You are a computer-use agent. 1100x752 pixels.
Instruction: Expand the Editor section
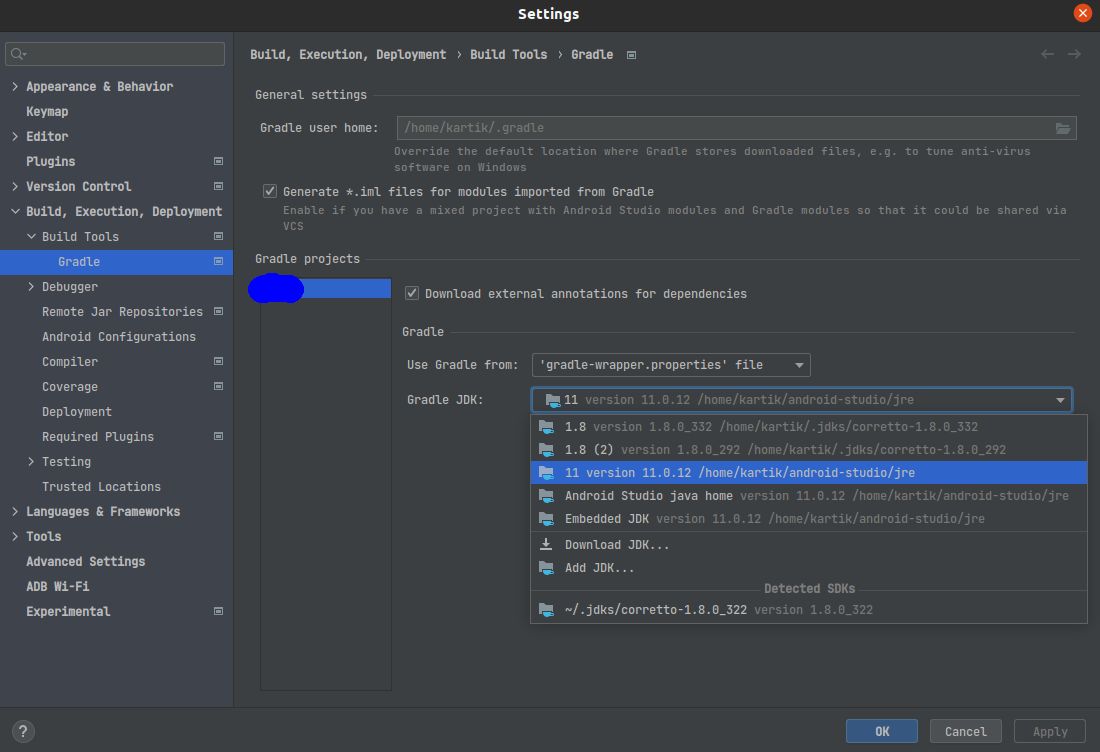coord(15,136)
